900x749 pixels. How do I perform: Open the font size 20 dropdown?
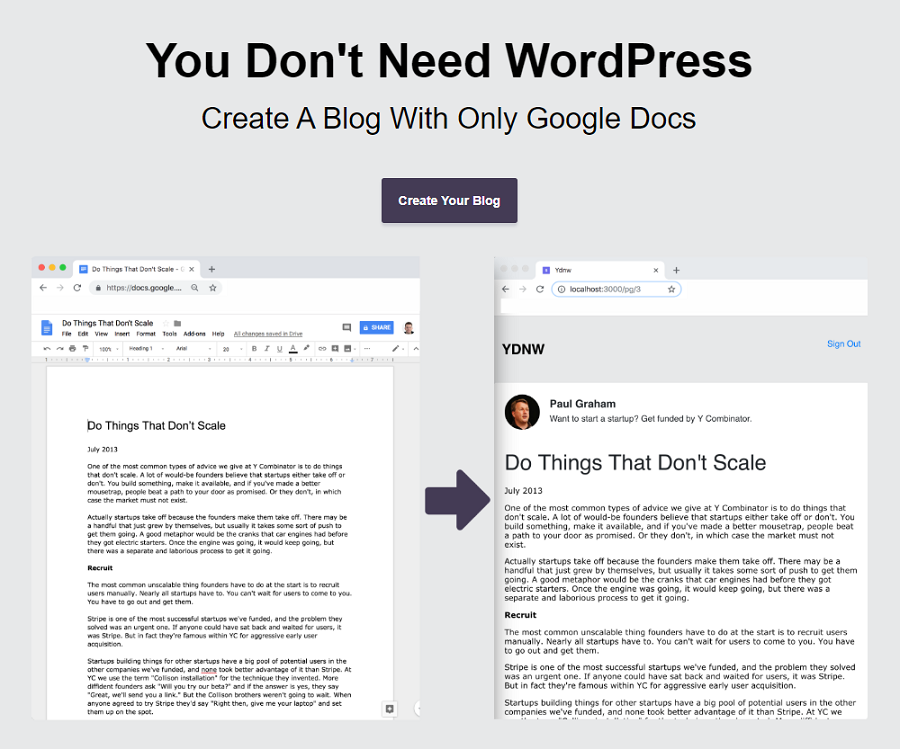pos(232,348)
